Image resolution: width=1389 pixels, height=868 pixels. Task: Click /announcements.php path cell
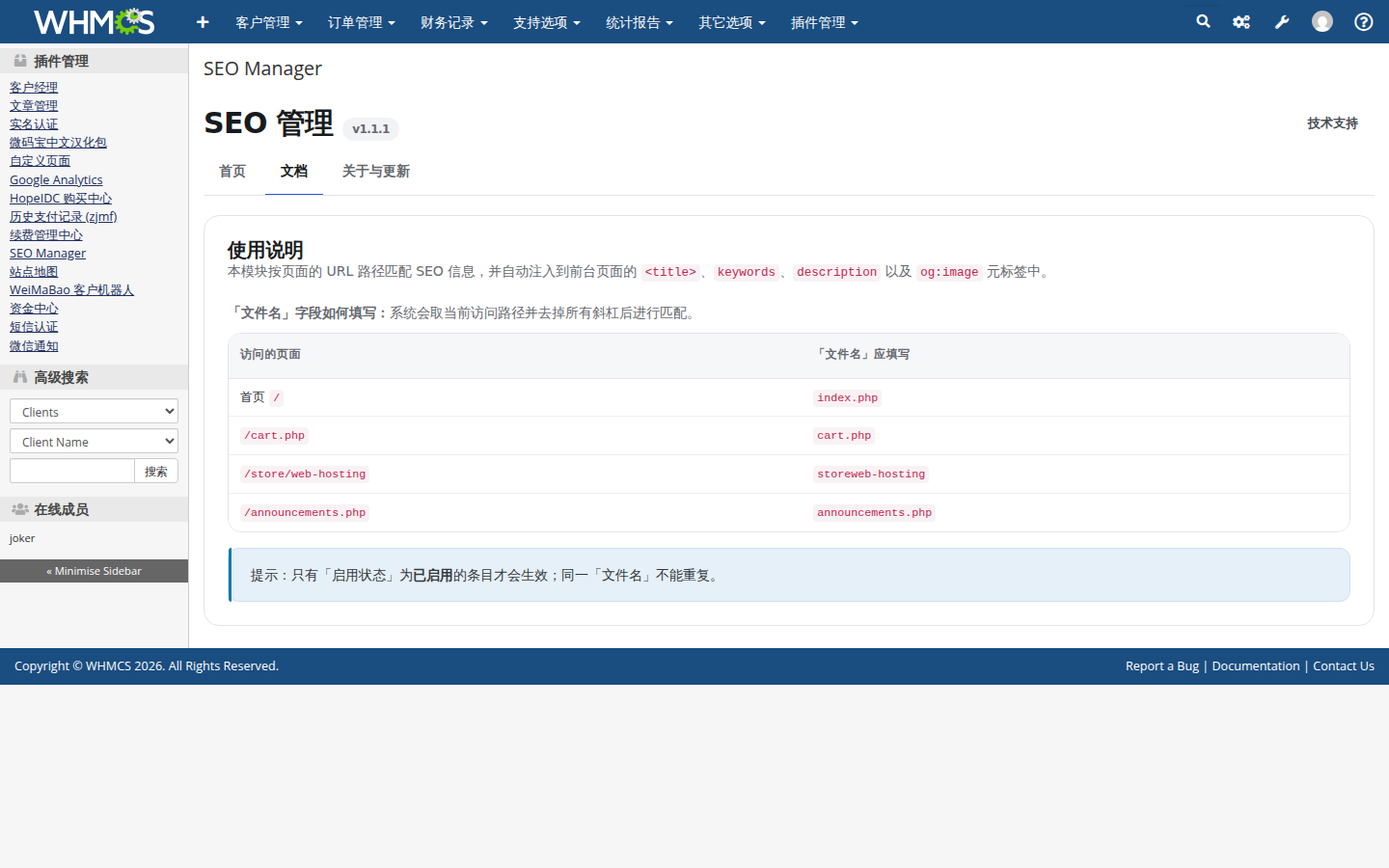pos(305,513)
